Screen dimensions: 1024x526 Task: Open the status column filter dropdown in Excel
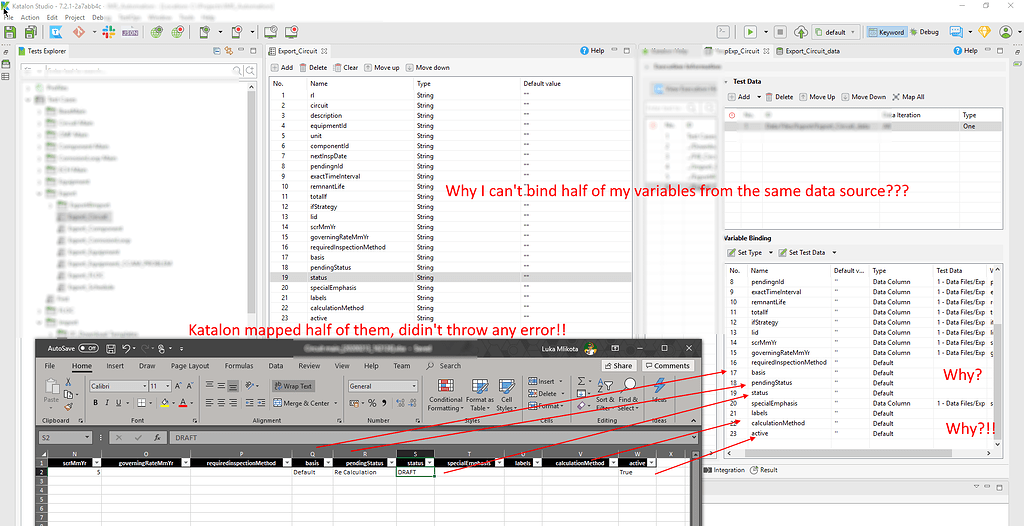click(x=430, y=463)
